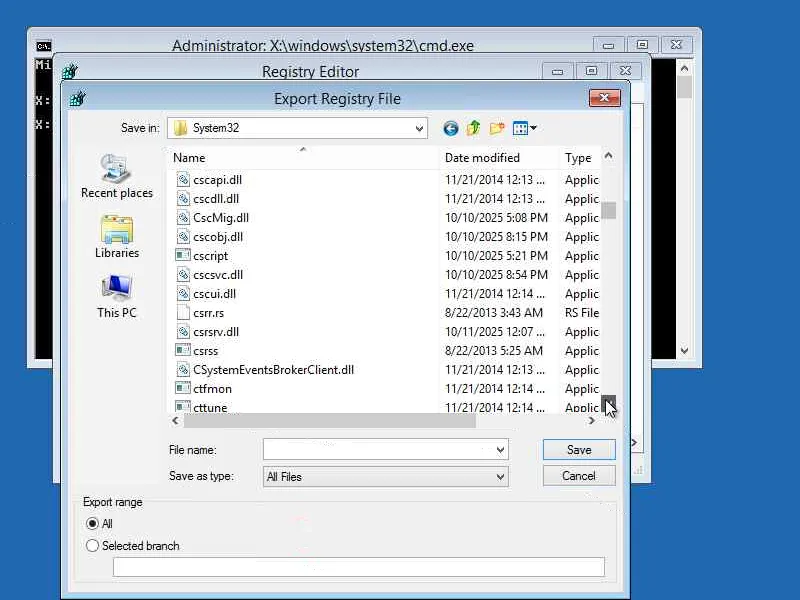Select the cscapi.dll file icon

[183, 180]
